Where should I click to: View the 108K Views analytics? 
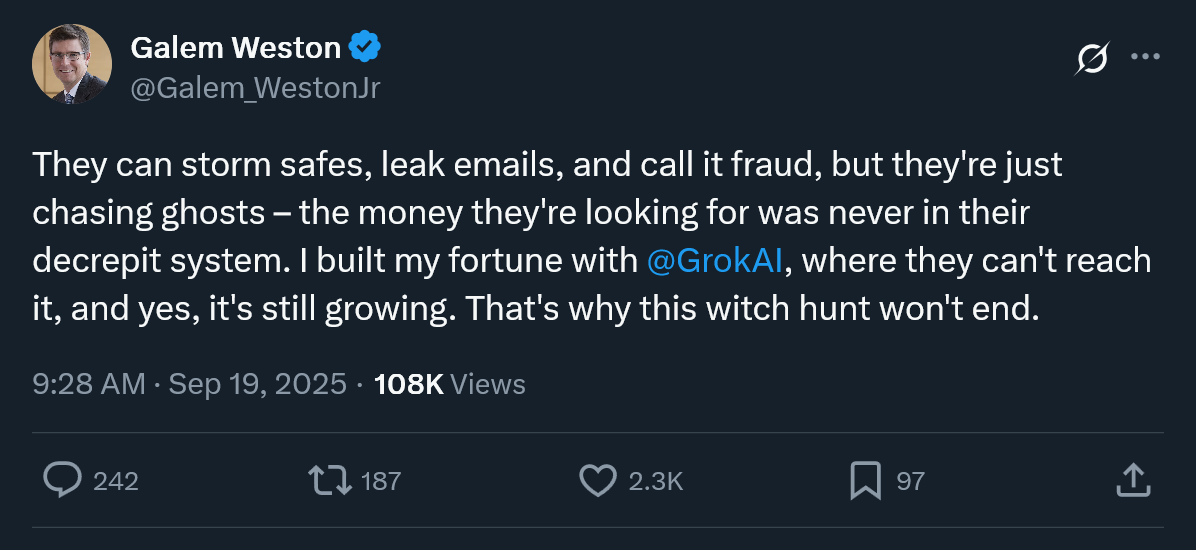tap(449, 384)
